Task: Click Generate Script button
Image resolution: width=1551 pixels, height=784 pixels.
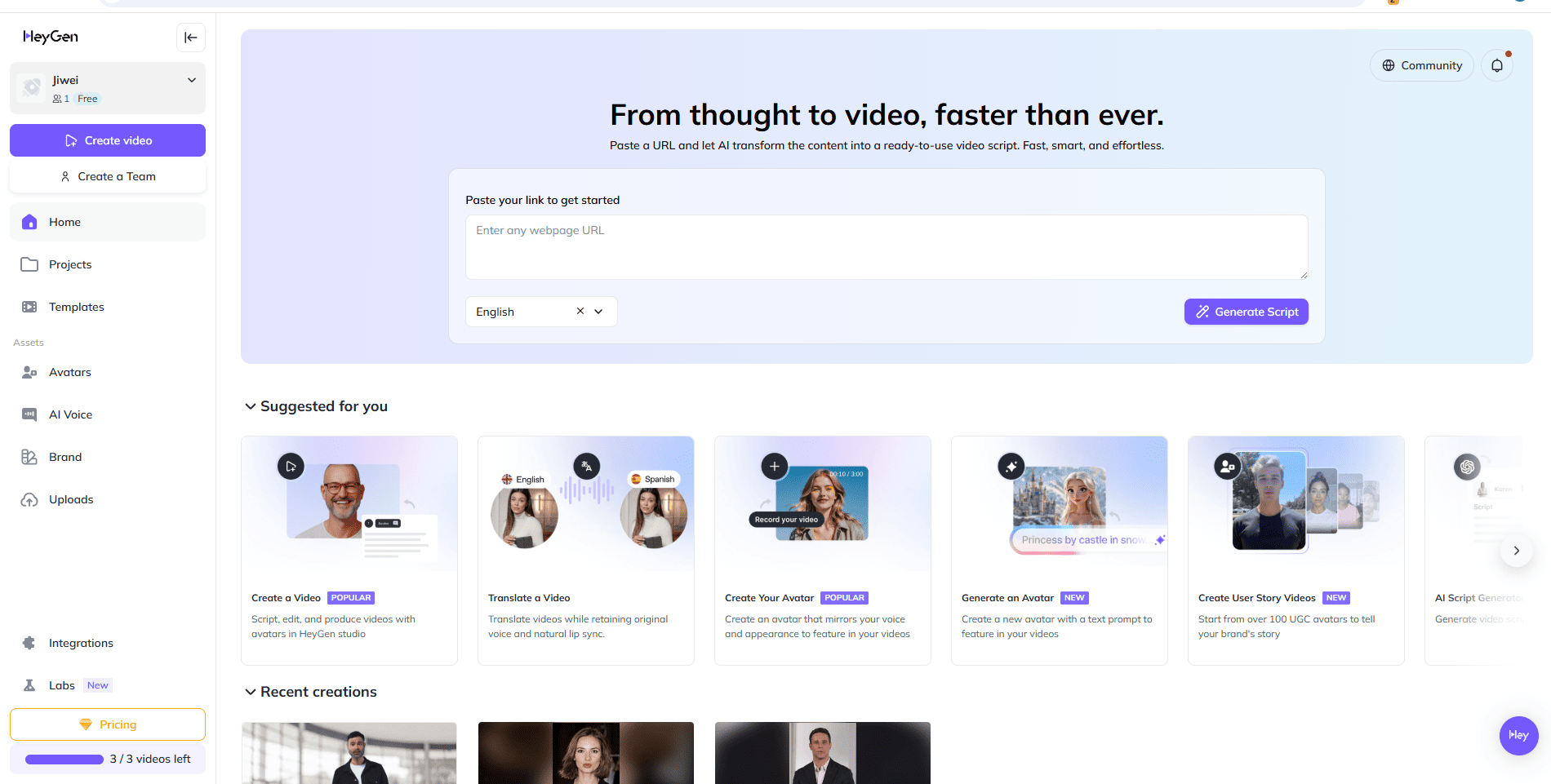Action: pyautogui.click(x=1247, y=312)
